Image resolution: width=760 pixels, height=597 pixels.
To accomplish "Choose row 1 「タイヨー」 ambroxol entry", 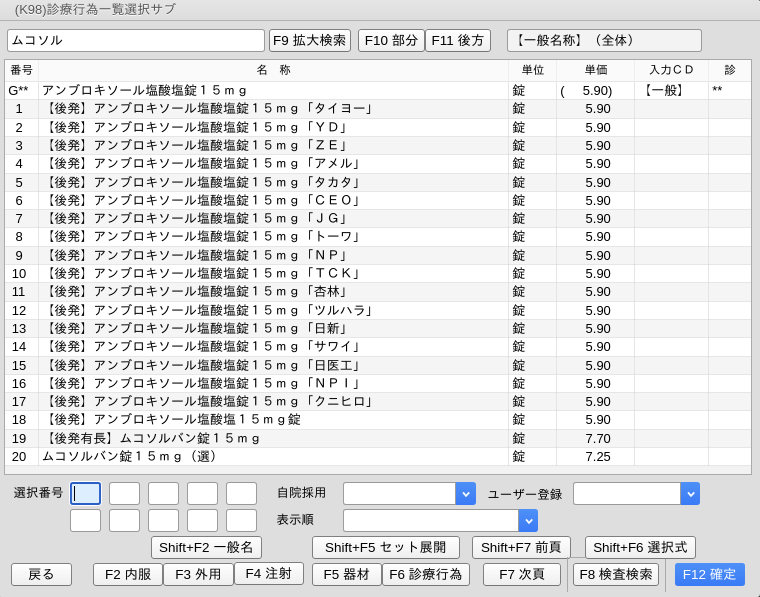I will pyautogui.click(x=272, y=108).
